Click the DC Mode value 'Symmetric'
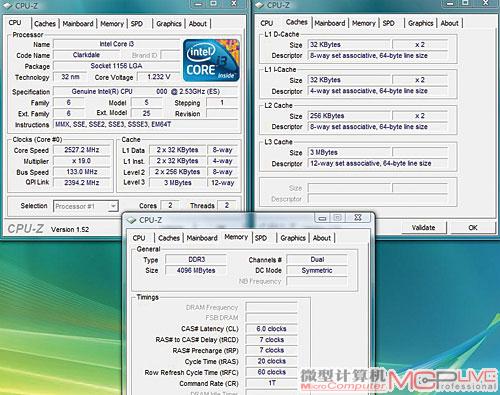This screenshot has width=500, height=395. click(x=317, y=270)
